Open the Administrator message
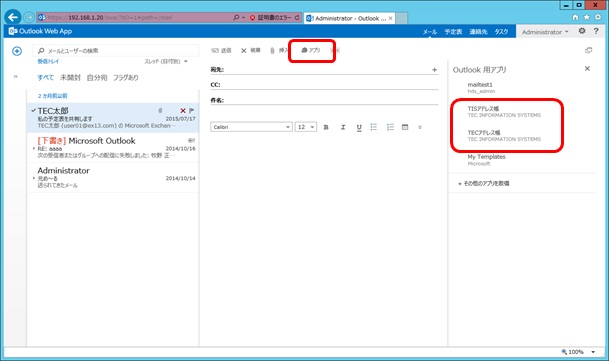 pyautogui.click(x=113, y=178)
